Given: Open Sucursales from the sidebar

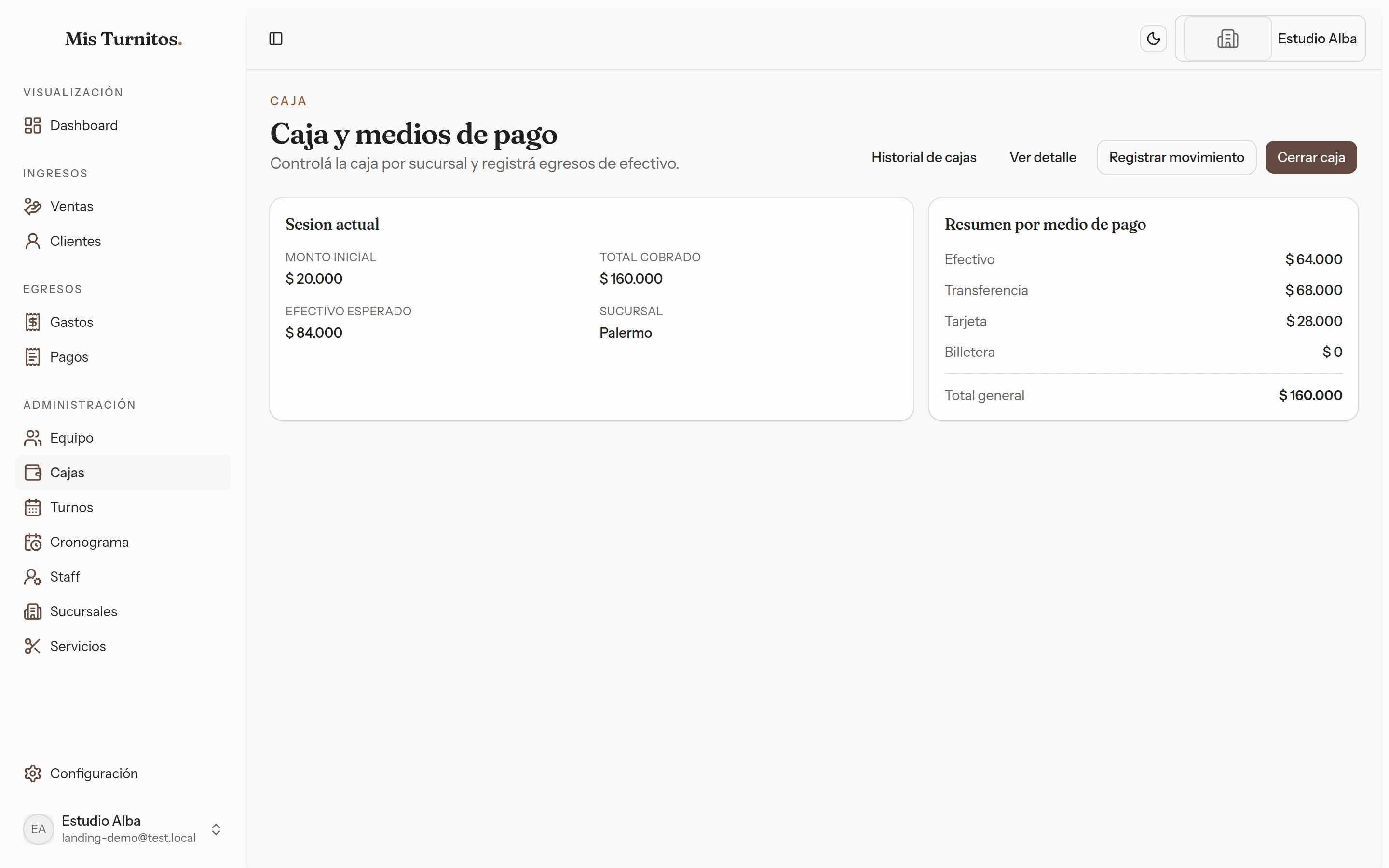Looking at the screenshot, I should pyautogui.click(x=123, y=611).
